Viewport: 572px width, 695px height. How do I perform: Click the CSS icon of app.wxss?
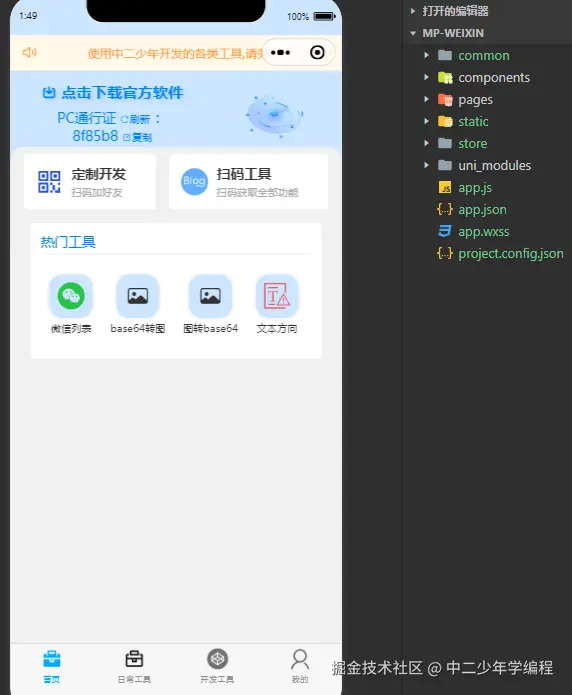tap(445, 231)
